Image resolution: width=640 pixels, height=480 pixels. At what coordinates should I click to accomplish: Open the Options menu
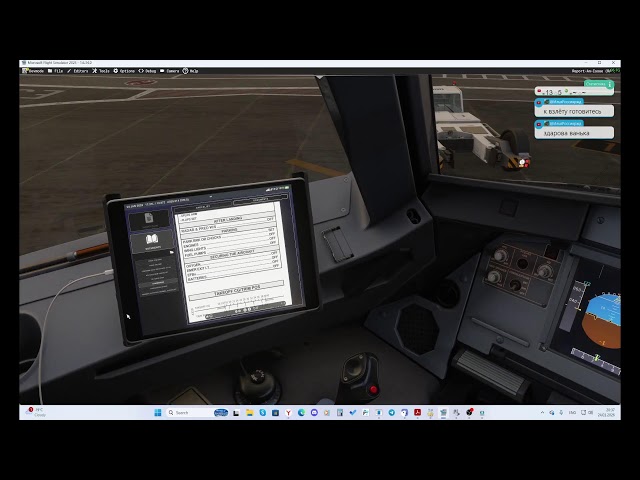coord(124,71)
